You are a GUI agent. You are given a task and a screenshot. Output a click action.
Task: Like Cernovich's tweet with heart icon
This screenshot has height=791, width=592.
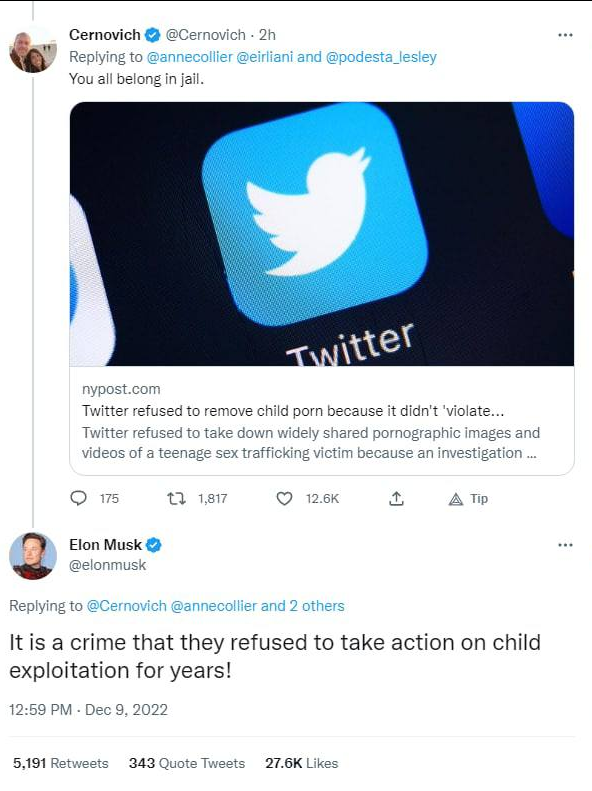tap(284, 498)
